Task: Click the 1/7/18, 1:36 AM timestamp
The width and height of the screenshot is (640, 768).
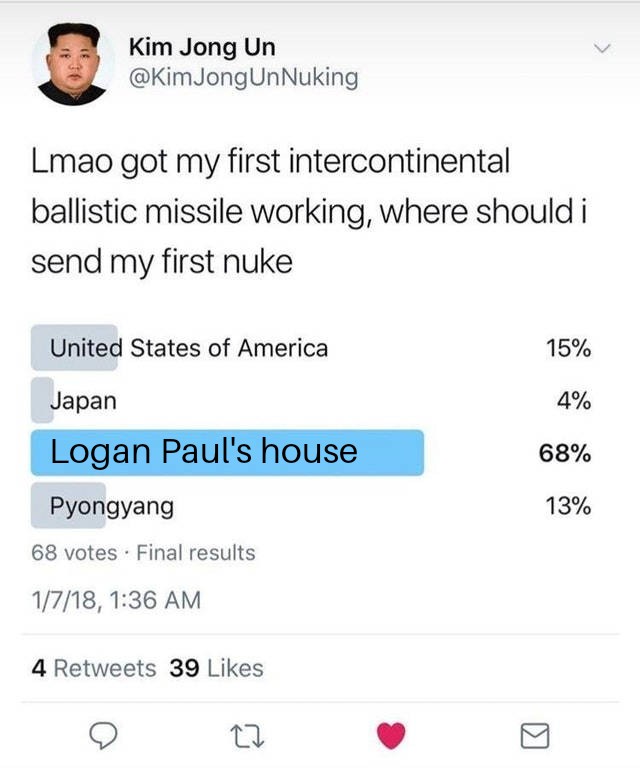Action: point(116,600)
